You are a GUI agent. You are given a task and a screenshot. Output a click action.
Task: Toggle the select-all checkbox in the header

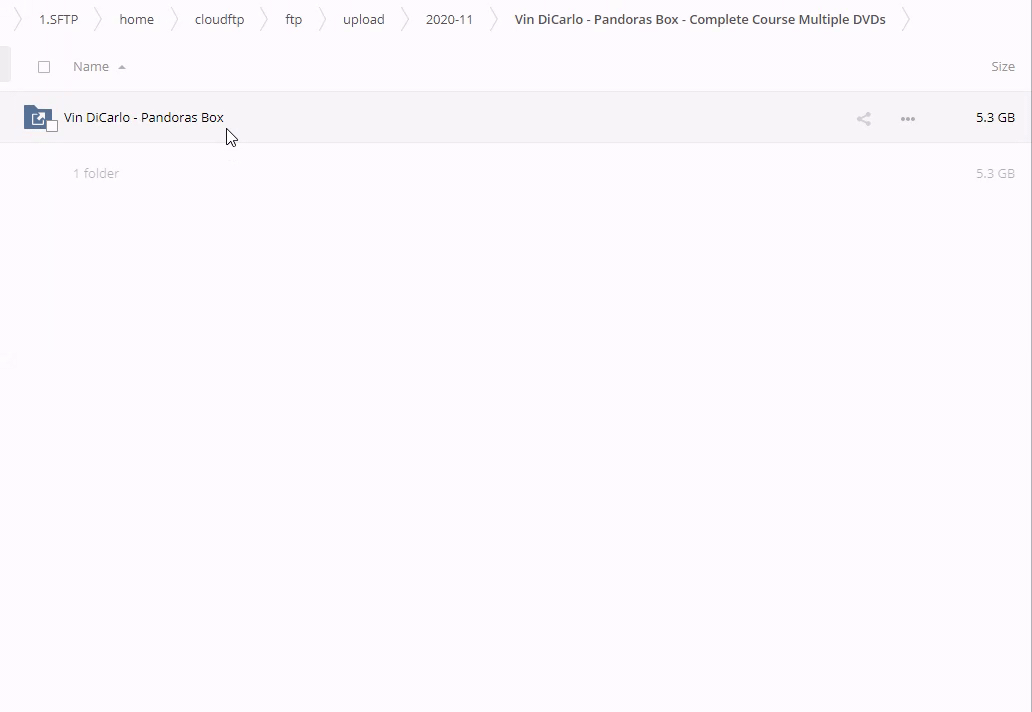pyautogui.click(x=44, y=67)
